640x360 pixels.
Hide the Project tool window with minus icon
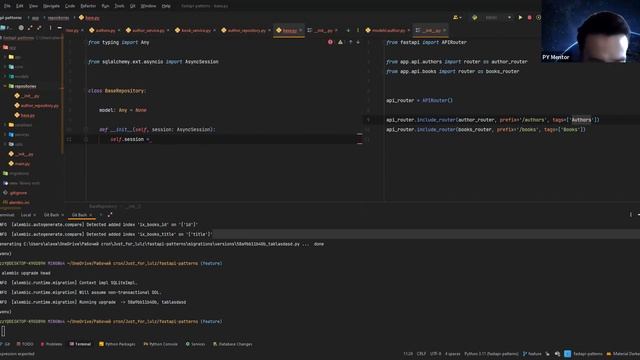[x=60, y=28]
